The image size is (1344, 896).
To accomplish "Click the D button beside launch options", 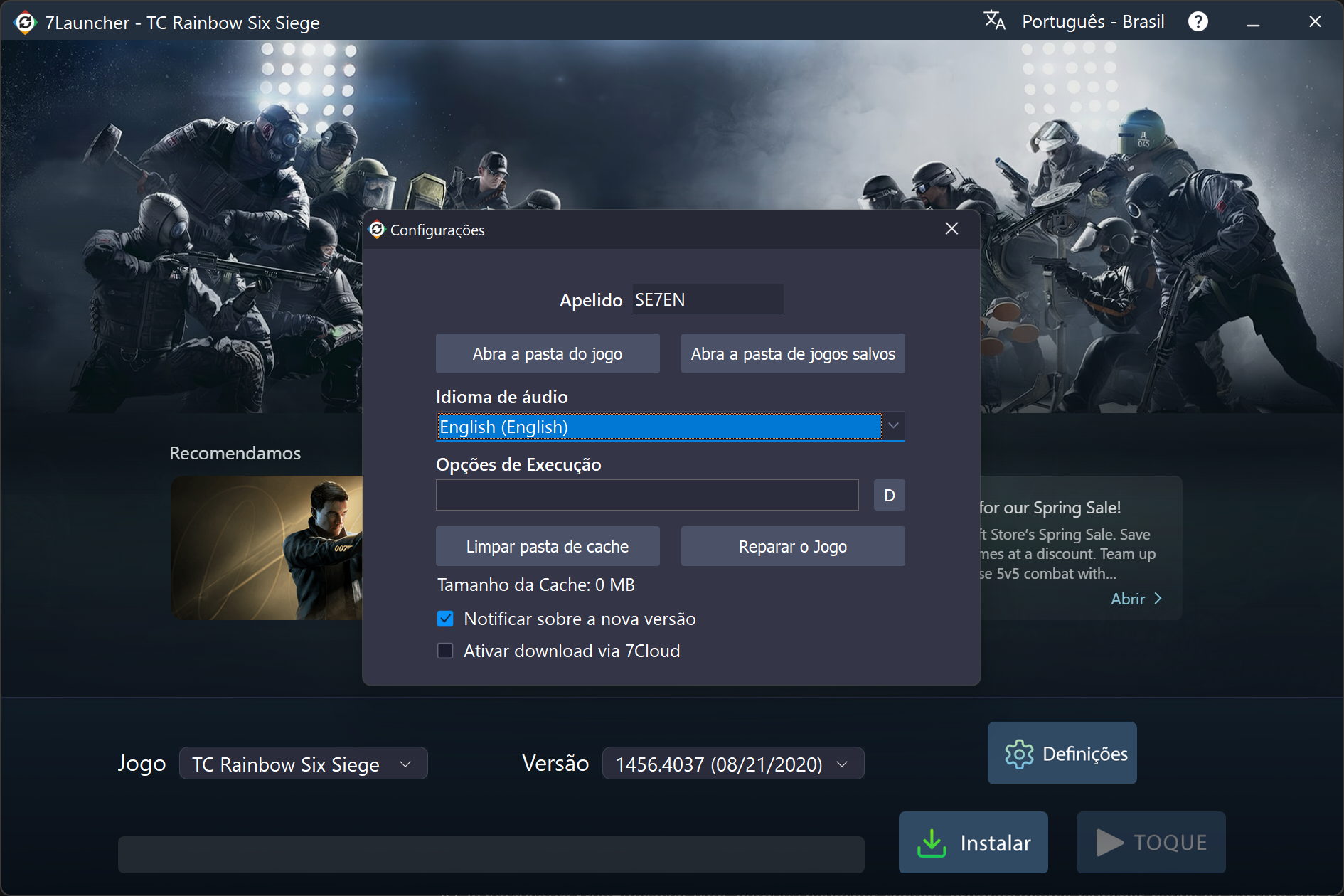I will (x=890, y=495).
